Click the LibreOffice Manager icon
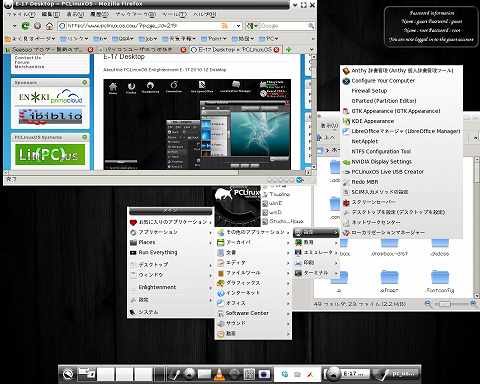This screenshot has height=384, width=480. pyautogui.click(x=346, y=131)
